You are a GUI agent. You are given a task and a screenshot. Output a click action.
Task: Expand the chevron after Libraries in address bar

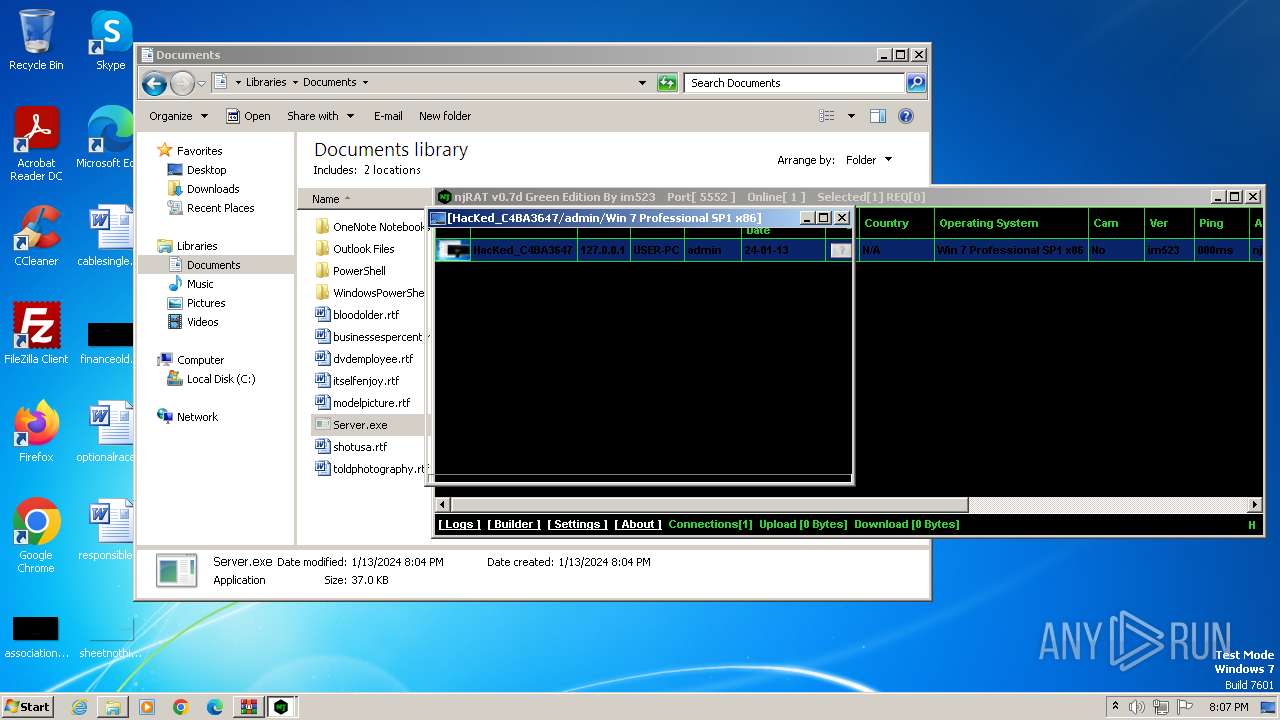[294, 83]
